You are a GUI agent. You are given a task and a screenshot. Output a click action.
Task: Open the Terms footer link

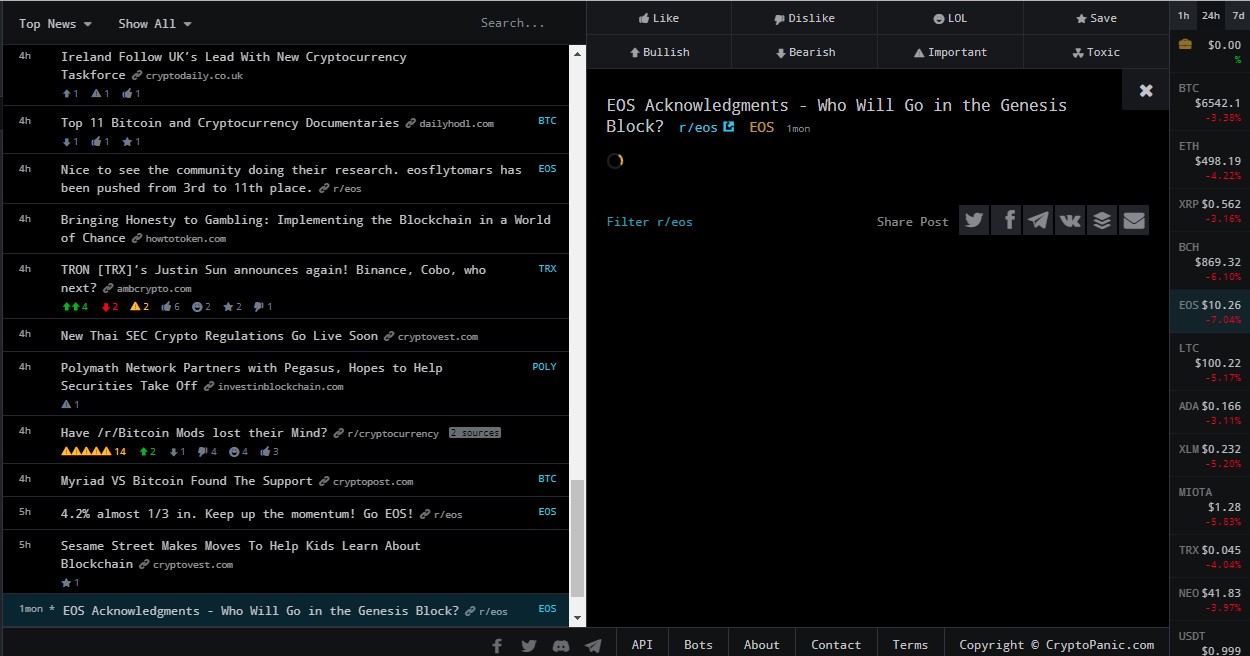click(x=910, y=645)
